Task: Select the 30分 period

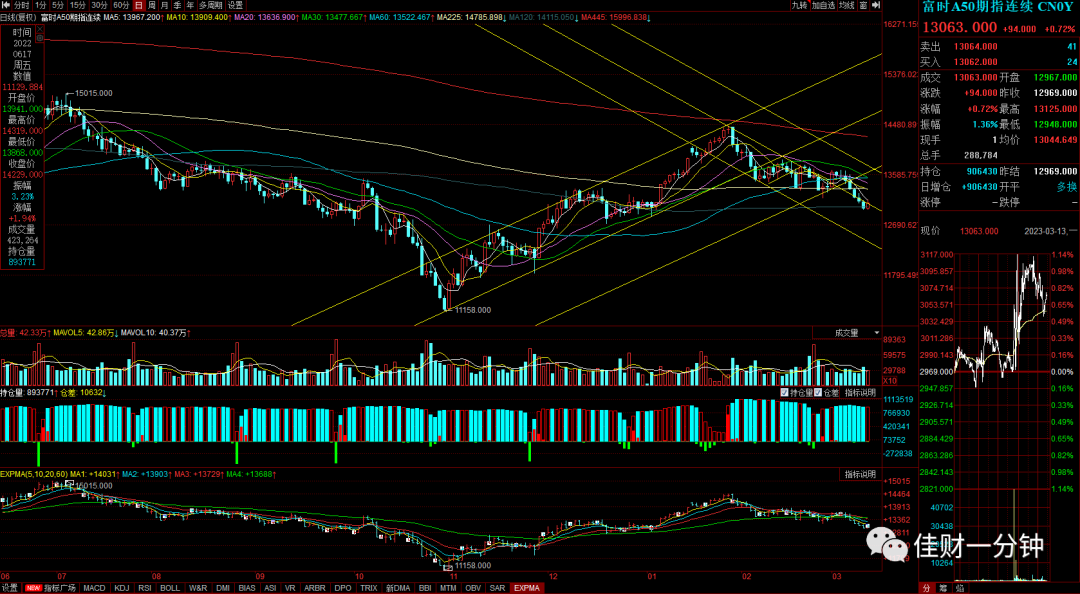Action: (100, 5)
